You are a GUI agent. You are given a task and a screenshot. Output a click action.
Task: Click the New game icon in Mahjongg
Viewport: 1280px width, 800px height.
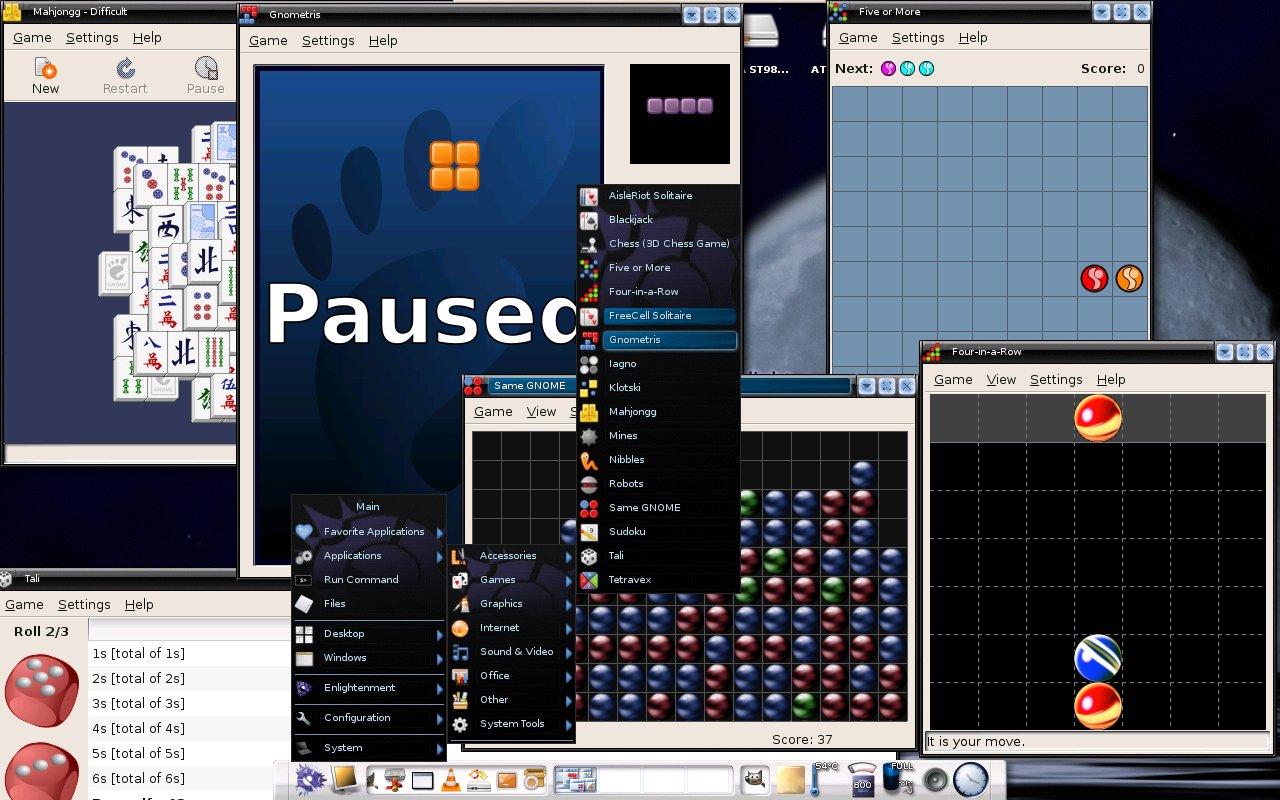click(45, 68)
